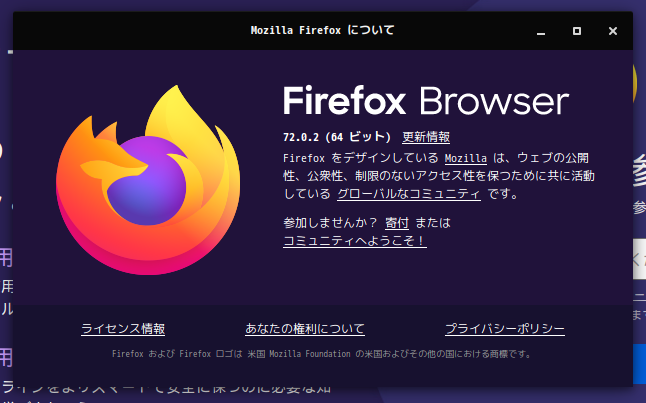The width and height of the screenshot is (646, 403).
Task: Click the Mozilla Firefox について title bar text
Action: (x=323, y=30)
